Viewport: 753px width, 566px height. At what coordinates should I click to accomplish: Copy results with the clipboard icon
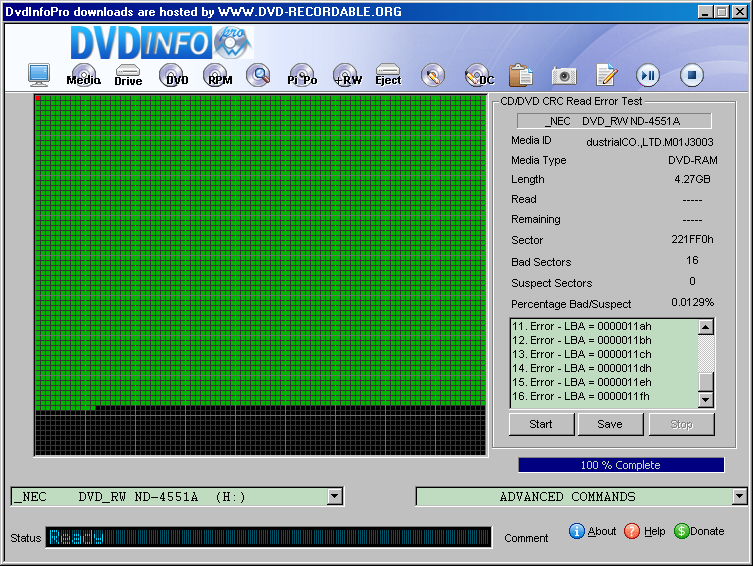pyautogui.click(x=521, y=75)
